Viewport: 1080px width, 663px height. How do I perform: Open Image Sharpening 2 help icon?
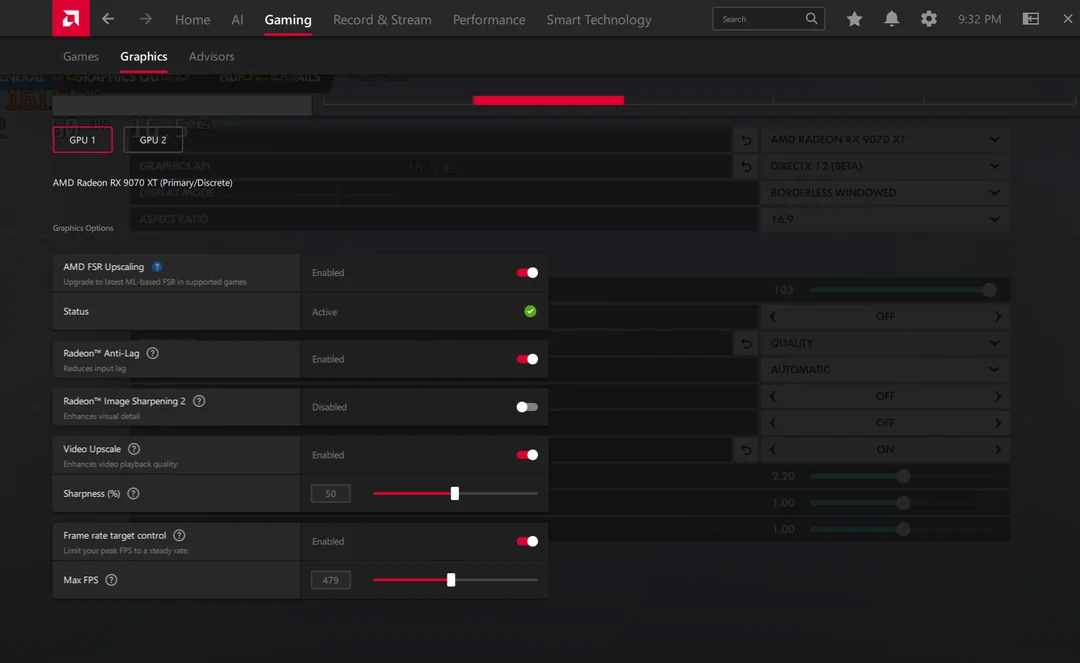pyautogui.click(x=199, y=401)
